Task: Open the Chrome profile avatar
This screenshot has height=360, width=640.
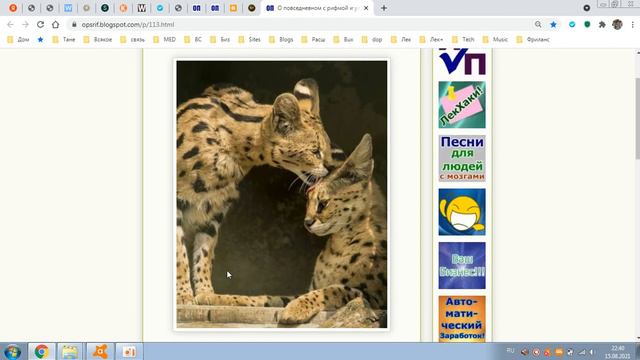Action: [x=617, y=24]
